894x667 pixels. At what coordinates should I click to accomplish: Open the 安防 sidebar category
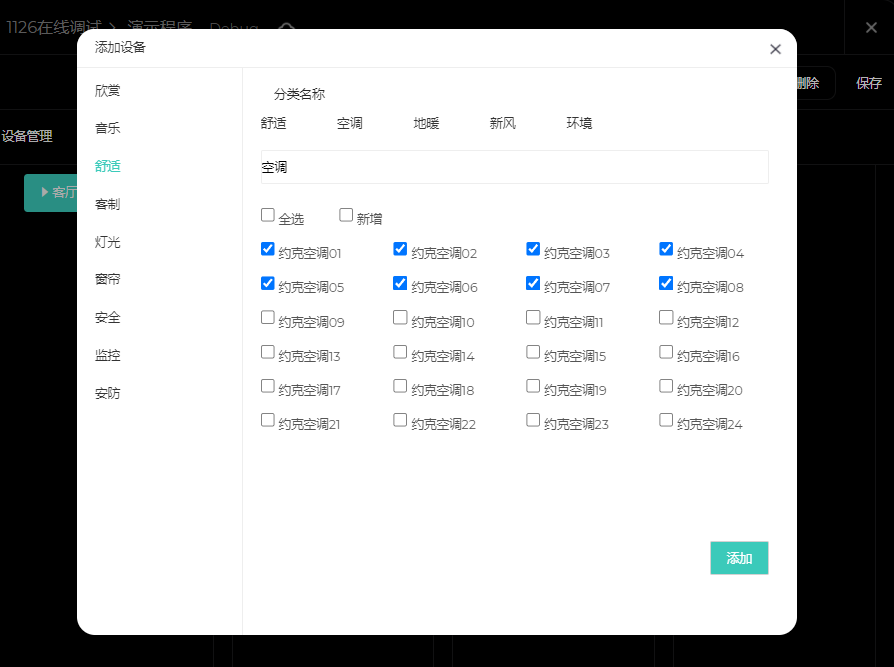coord(107,393)
